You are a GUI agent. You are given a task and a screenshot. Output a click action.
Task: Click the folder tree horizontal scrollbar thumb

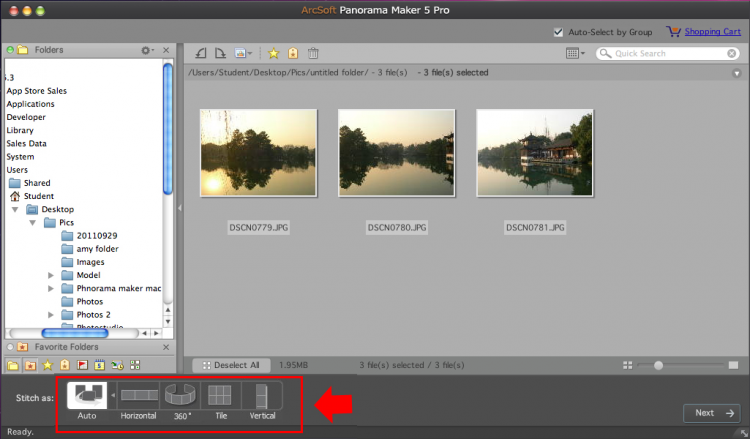pos(75,333)
